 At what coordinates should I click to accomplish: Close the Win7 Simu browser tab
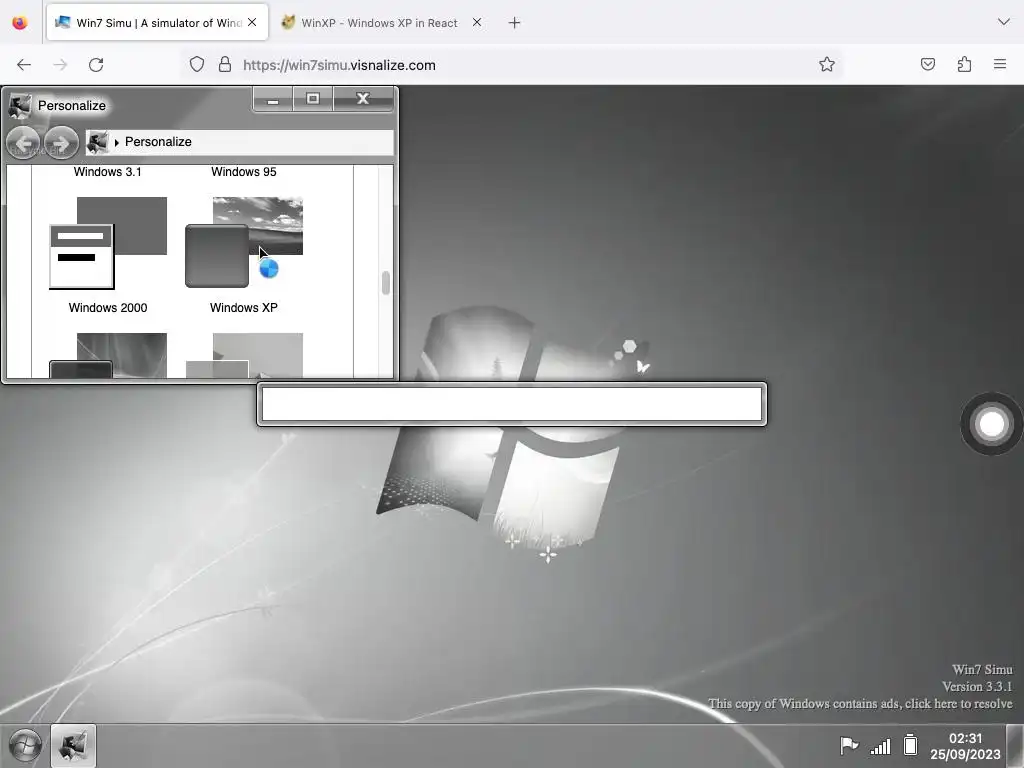pyautogui.click(x=252, y=22)
